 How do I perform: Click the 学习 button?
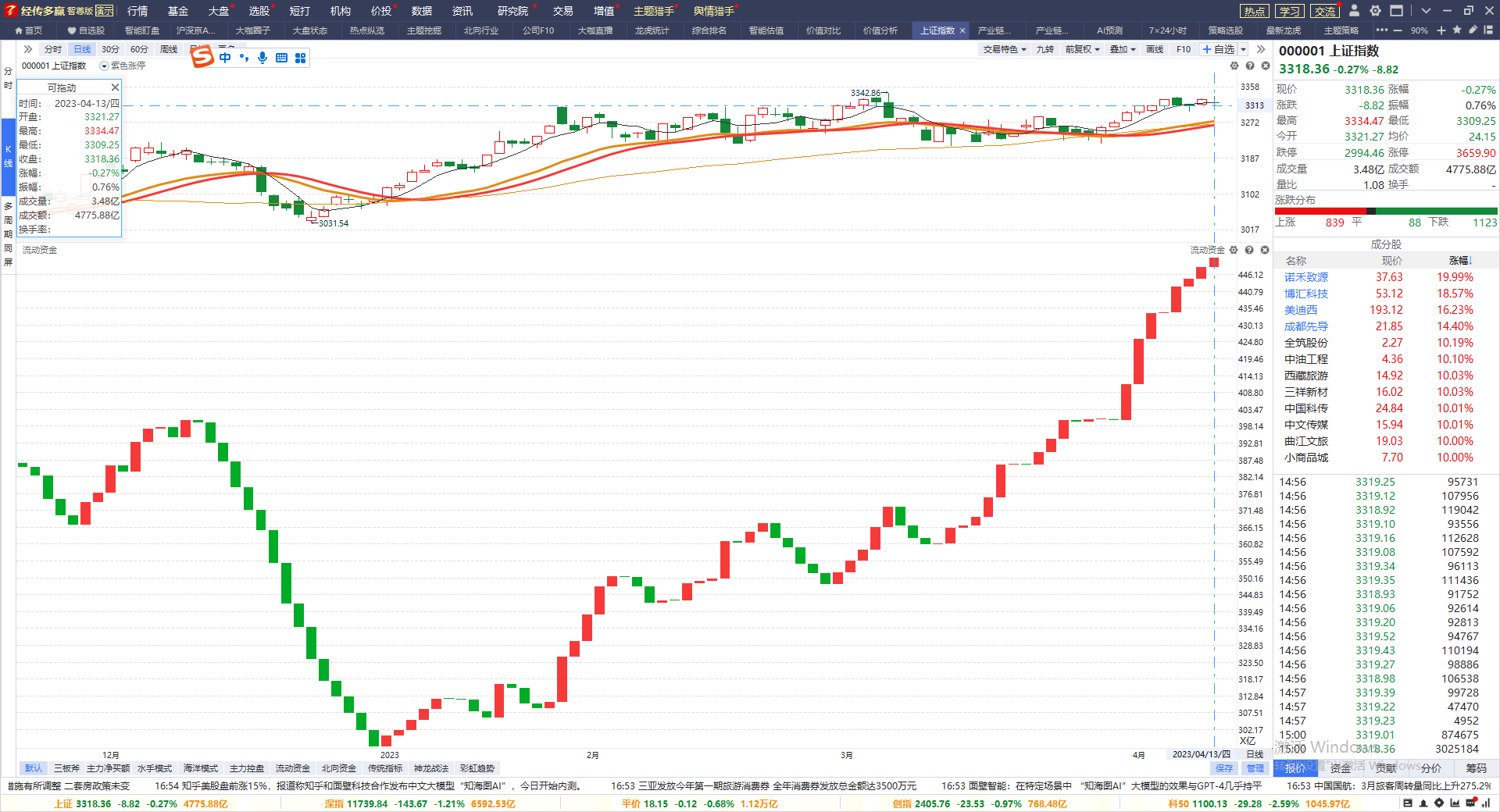point(1290,11)
